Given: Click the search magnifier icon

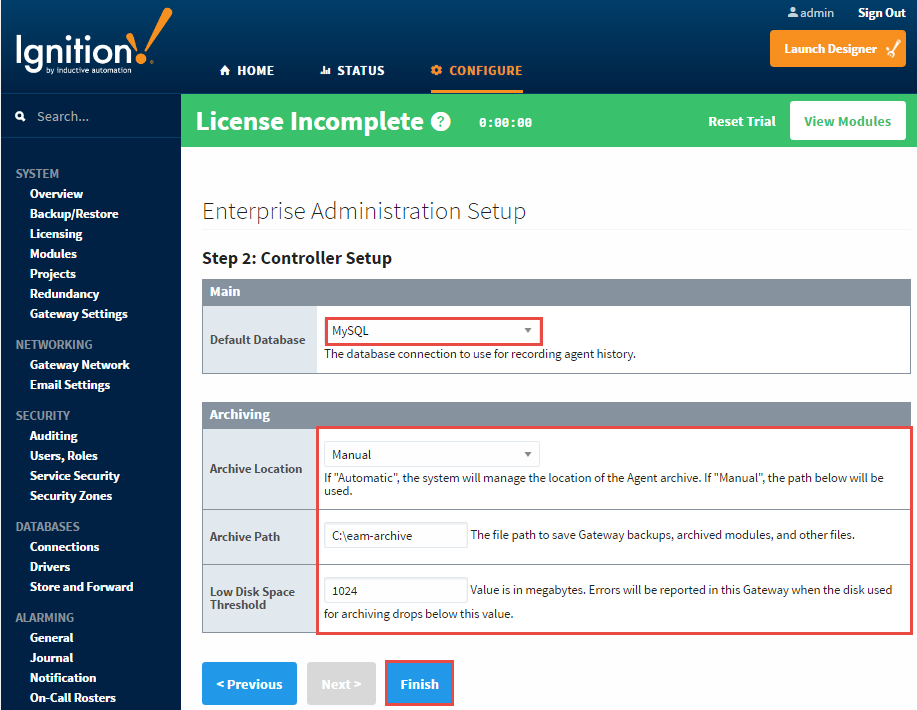Looking at the screenshot, I should [20, 116].
